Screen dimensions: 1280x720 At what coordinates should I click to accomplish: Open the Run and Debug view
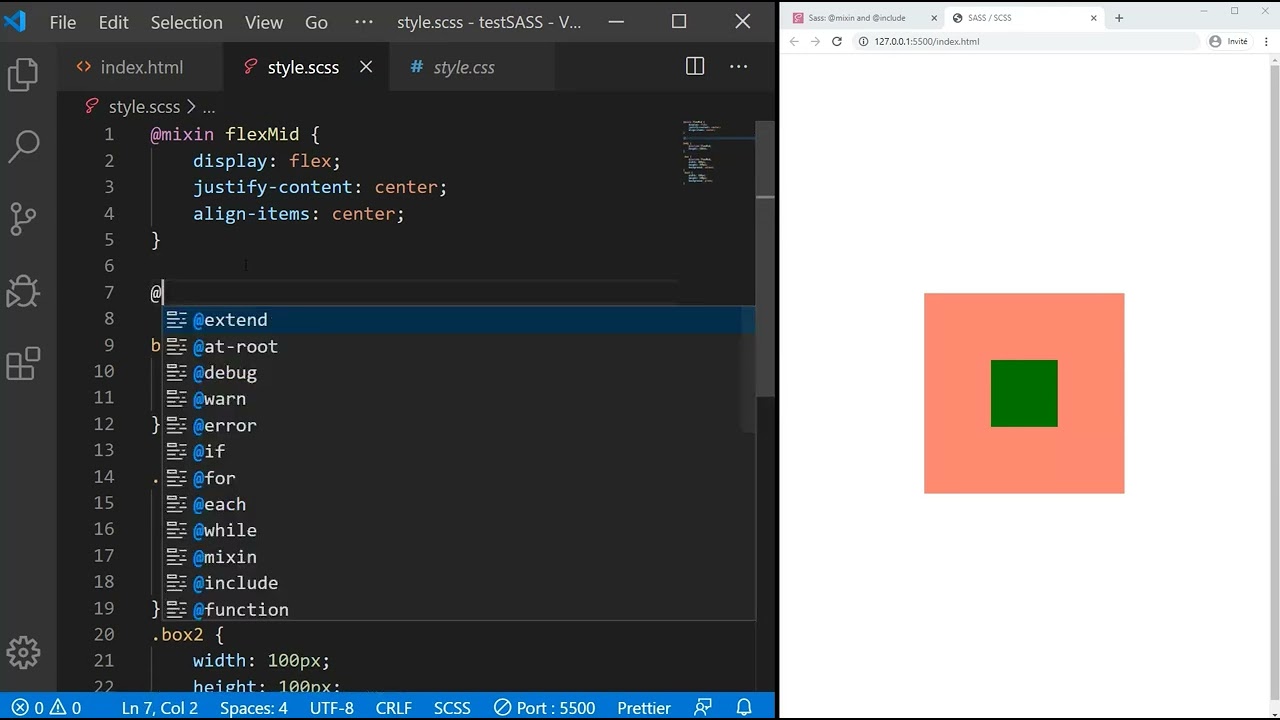[x=23, y=291]
